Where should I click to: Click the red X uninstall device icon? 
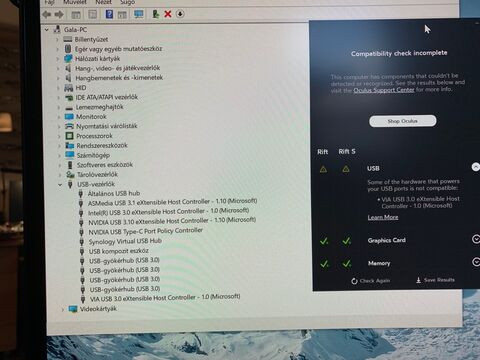tap(168, 14)
